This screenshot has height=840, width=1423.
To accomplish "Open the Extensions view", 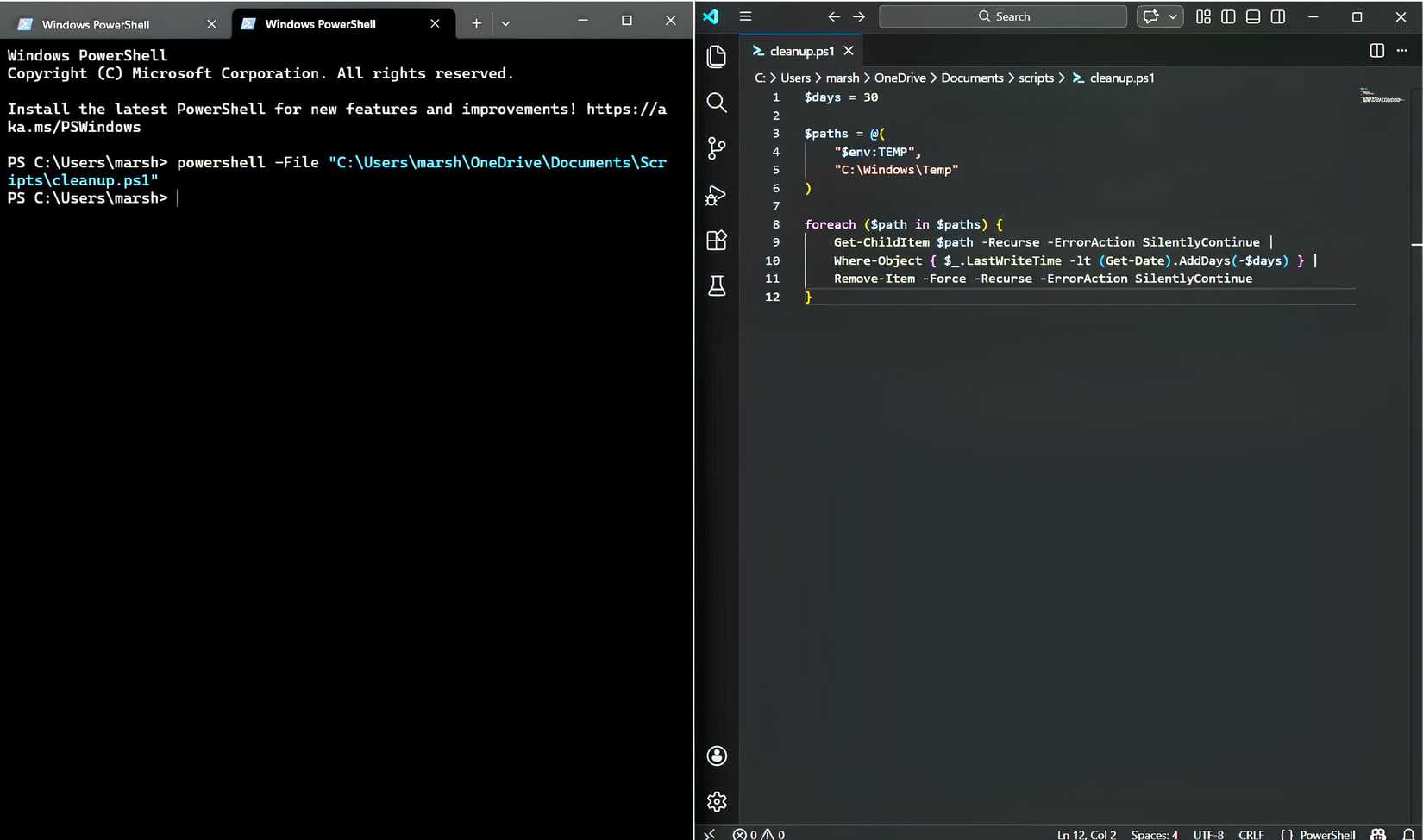I will coord(716,241).
